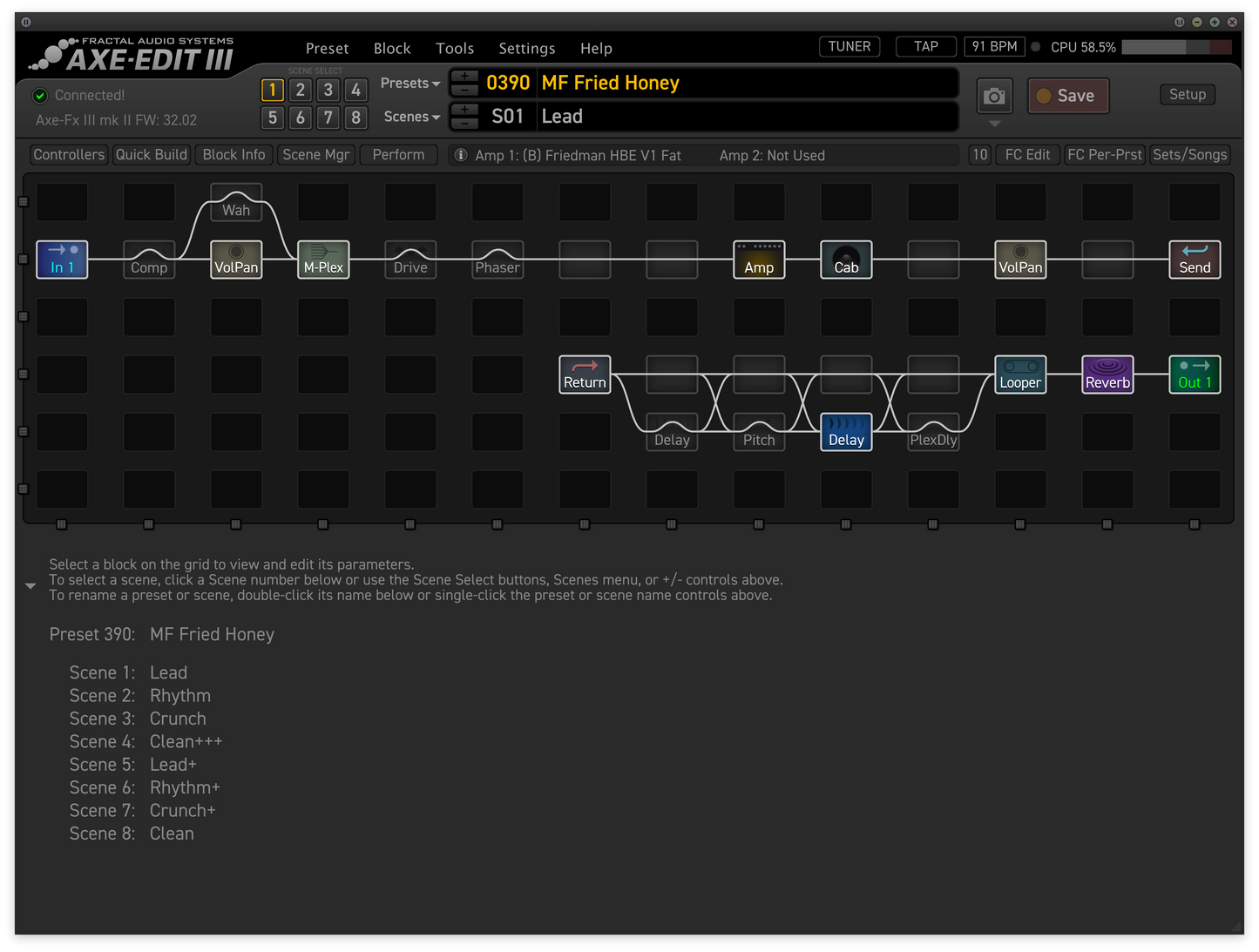Open the Help menu
The image size is (1259, 952).
tap(596, 49)
